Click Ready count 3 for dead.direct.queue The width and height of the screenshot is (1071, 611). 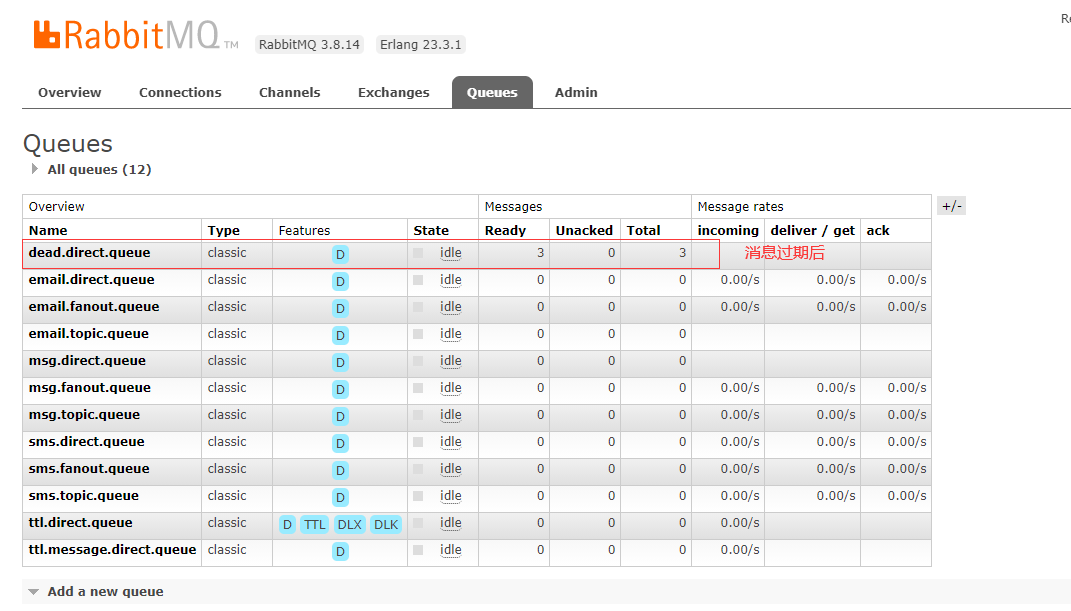[x=540, y=253]
